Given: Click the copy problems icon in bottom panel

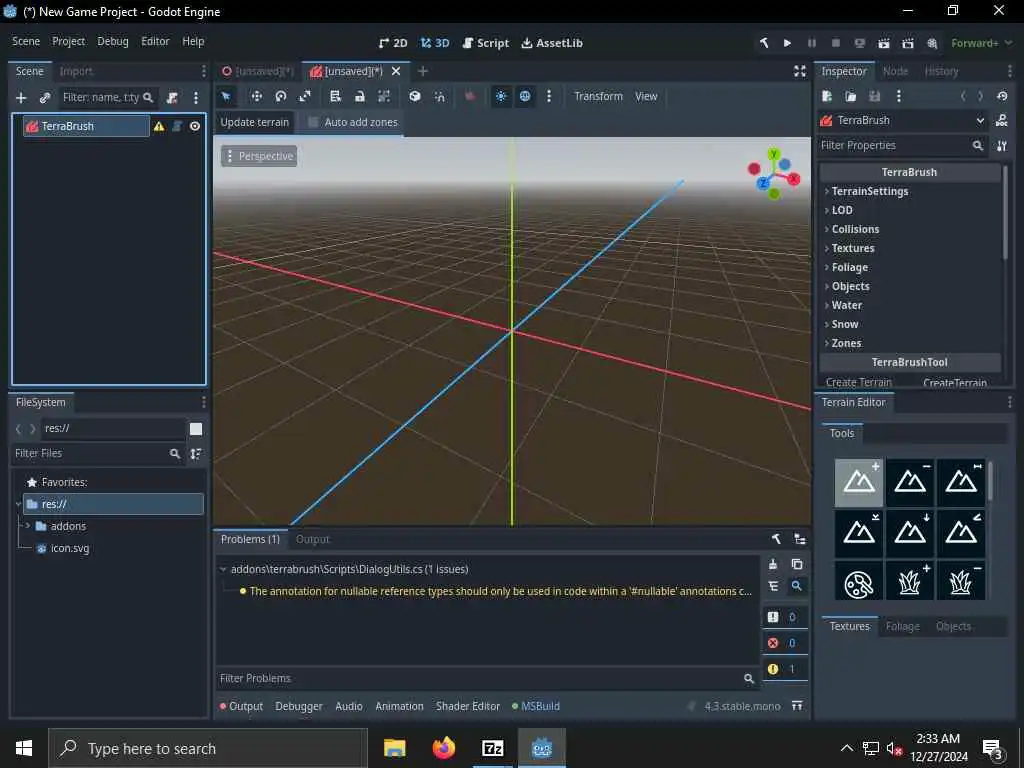Looking at the screenshot, I should (x=797, y=564).
